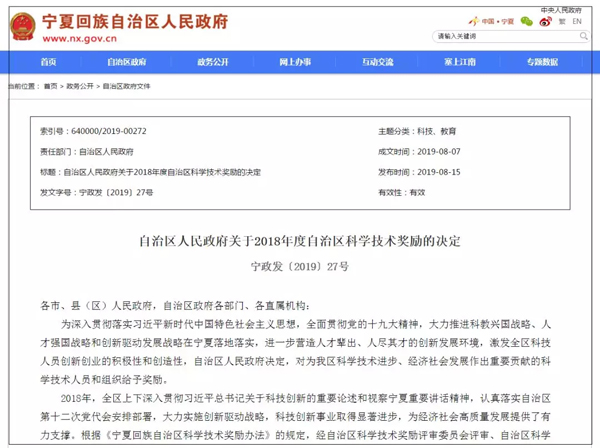Go to the 首页 navigation tab
Image resolution: width=600 pixels, height=448 pixels.
pyautogui.click(x=48, y=62)
